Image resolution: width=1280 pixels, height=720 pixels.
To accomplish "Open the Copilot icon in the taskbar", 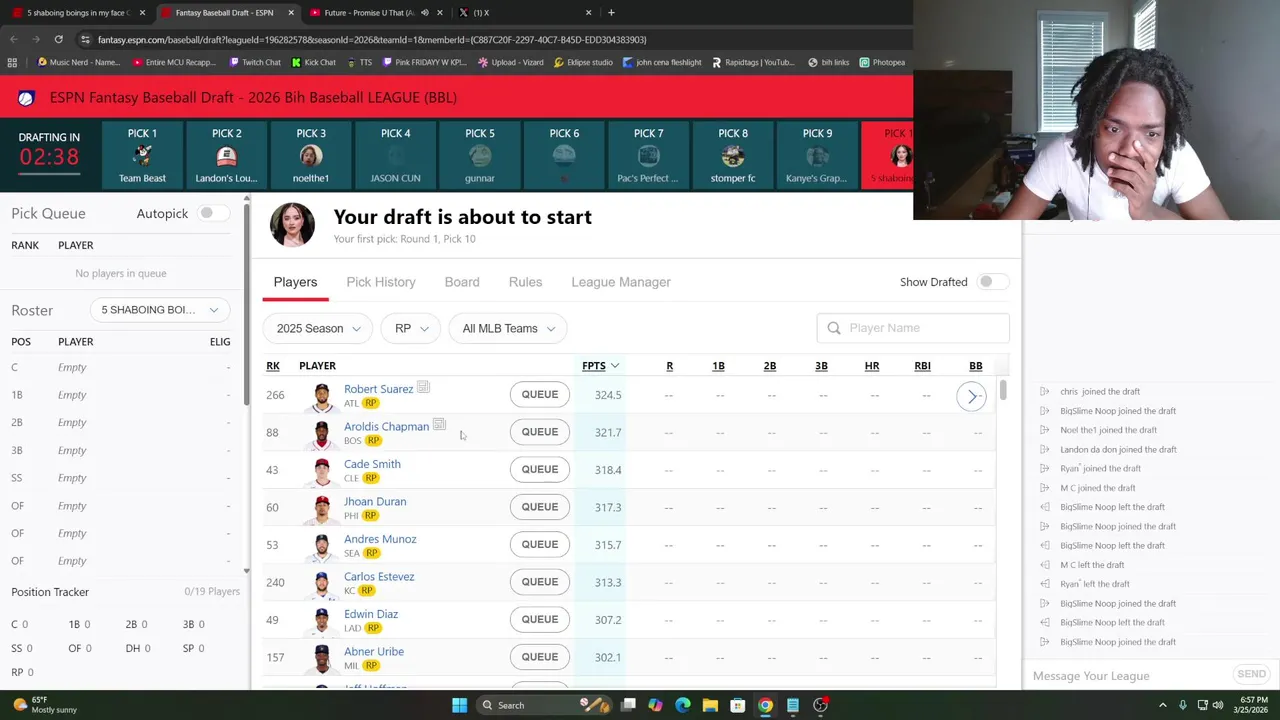I will coord(655,705).
